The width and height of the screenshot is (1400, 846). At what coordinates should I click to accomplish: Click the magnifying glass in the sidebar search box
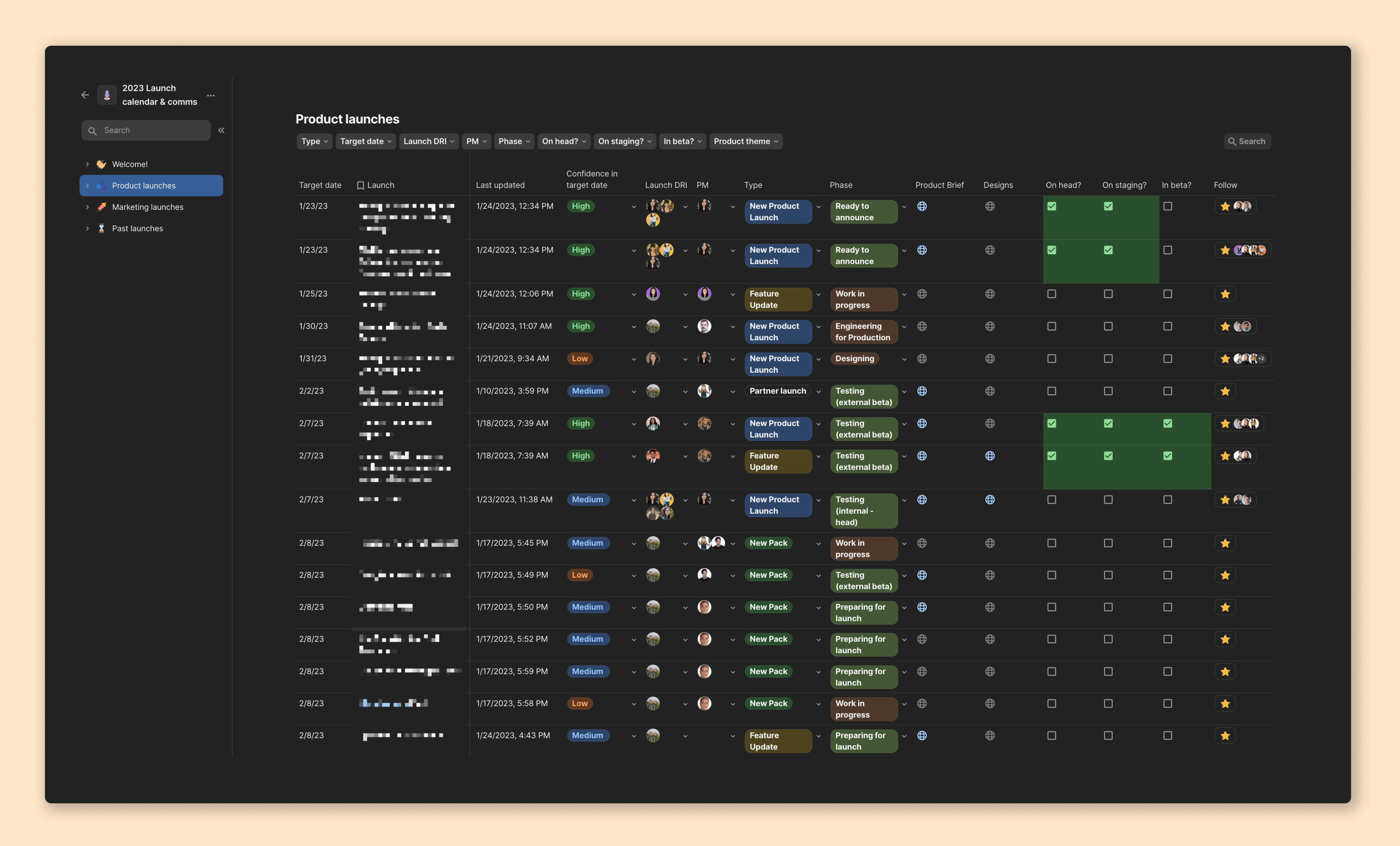click(92, 130)
